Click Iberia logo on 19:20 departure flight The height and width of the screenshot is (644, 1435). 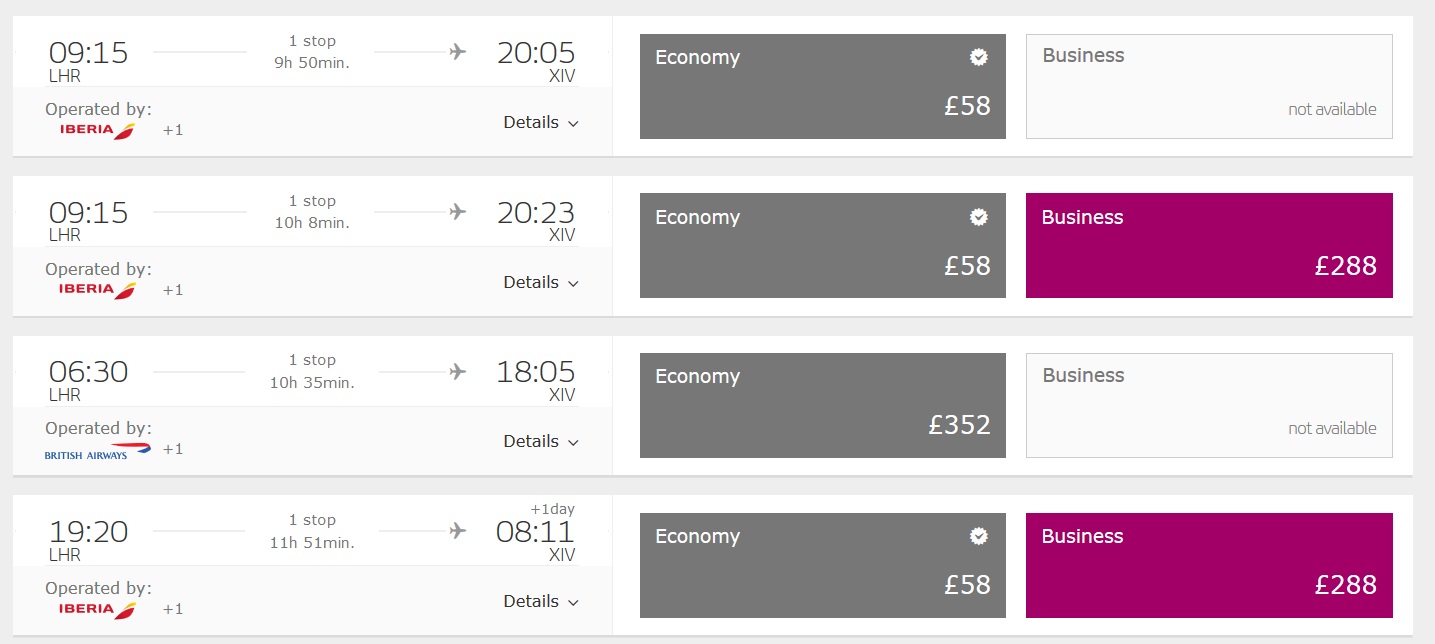97,609
